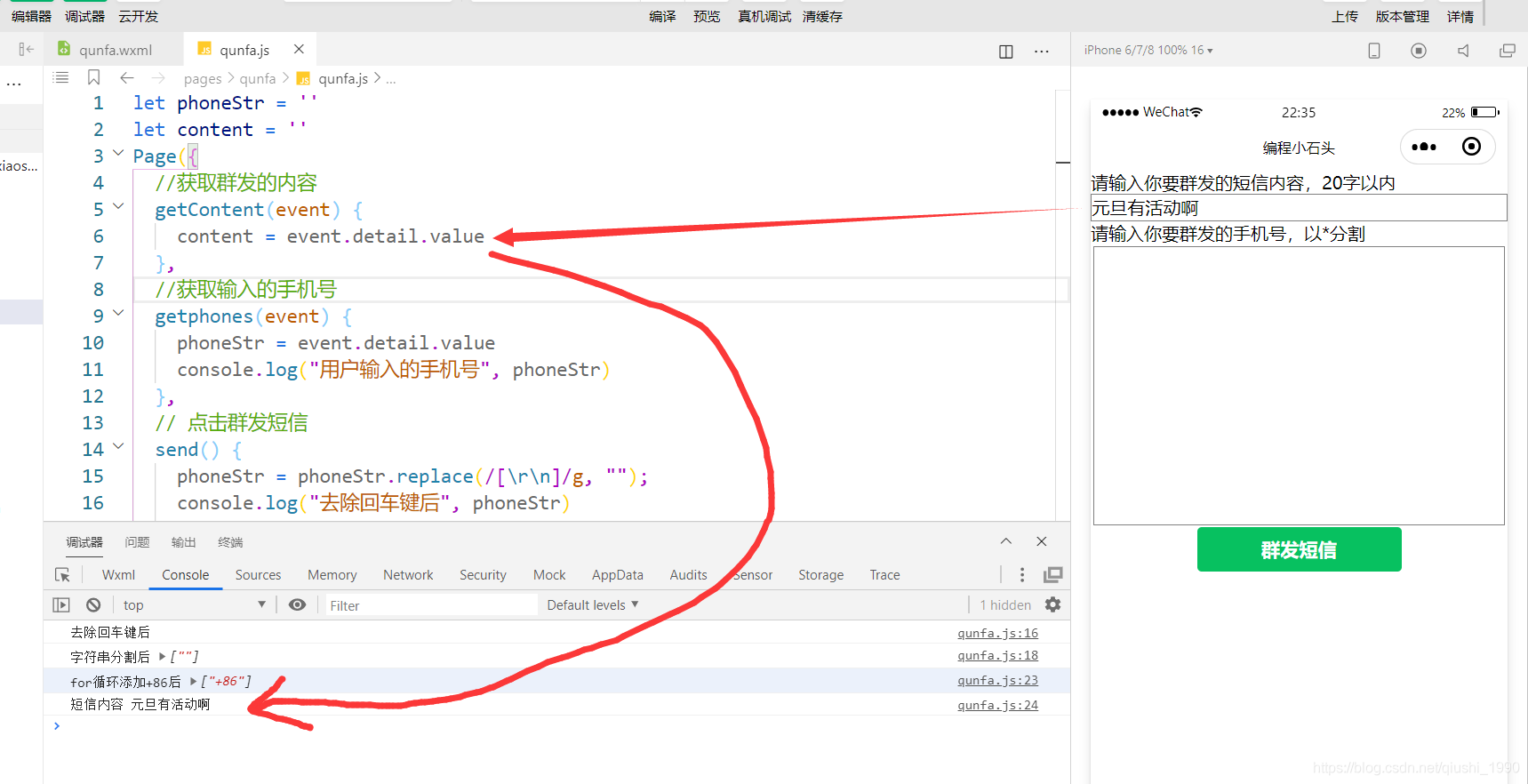The height and width of the screenshot is (784, 1528).
Task: Close the qunfa.js editor tab
Action: pyautogui.click(x=299, y=50)
